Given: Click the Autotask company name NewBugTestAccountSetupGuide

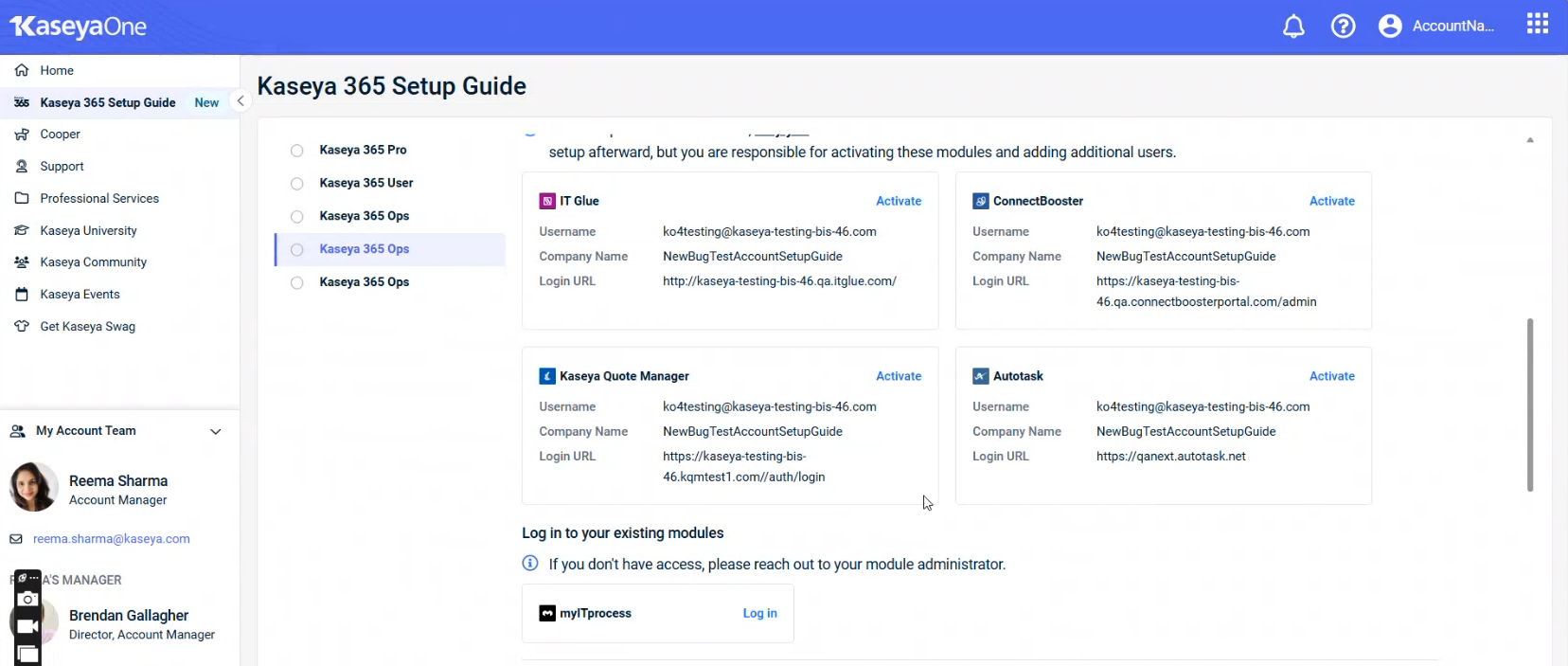Looking at the screenshot, I should 1186,432.
